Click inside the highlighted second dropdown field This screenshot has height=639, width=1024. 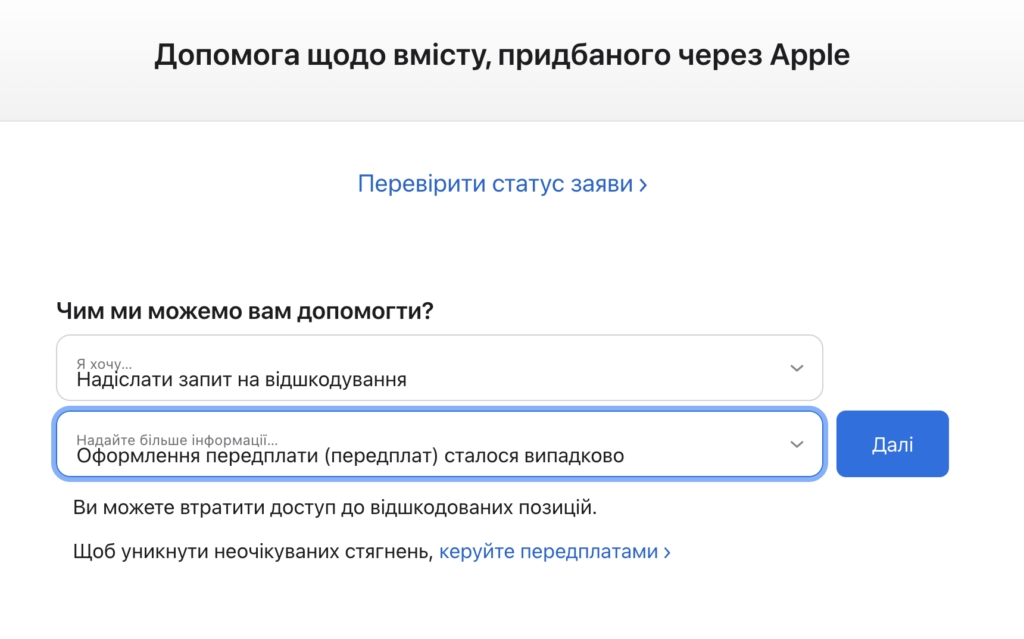440,444
